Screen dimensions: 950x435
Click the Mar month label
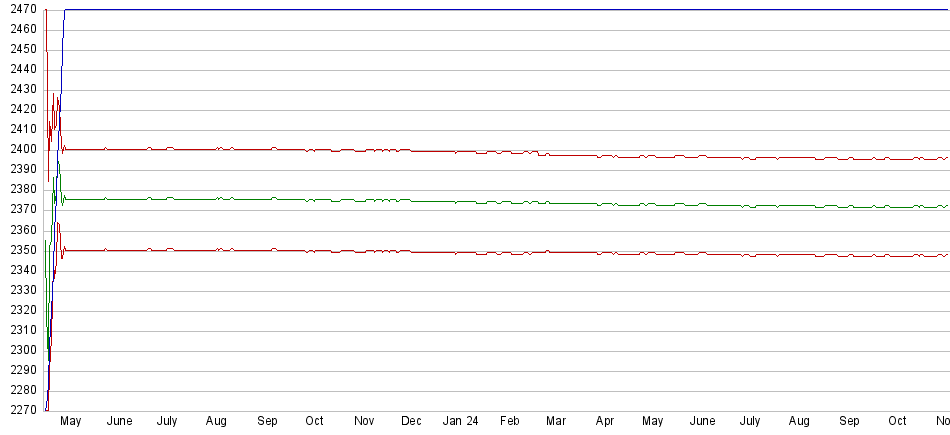[556, 422]
